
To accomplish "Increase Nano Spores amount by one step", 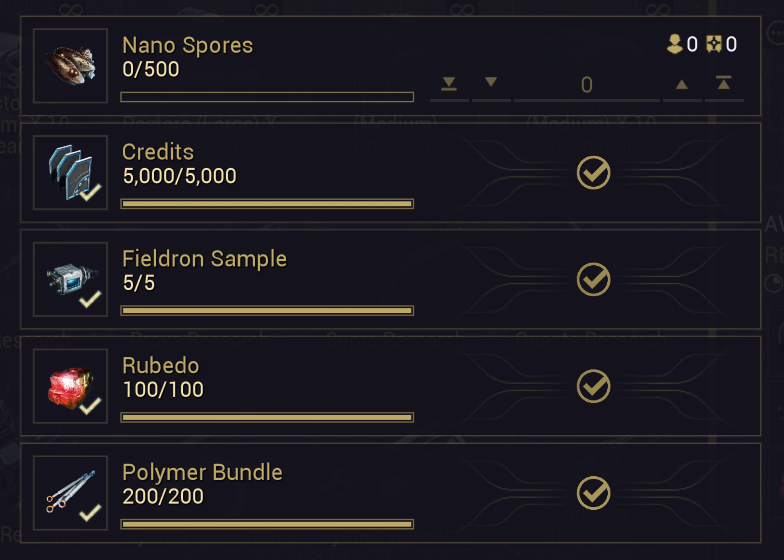I will pyautogui.click(x=682, y=84).
